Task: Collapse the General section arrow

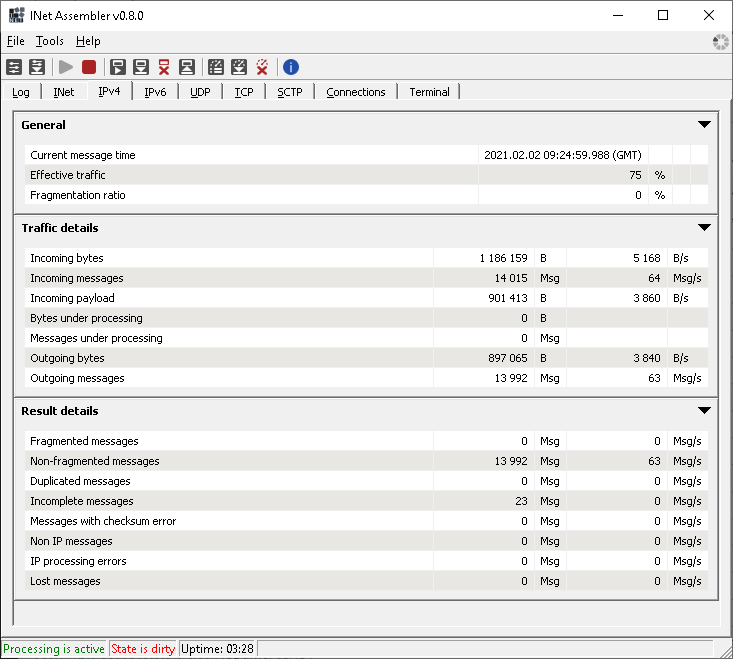Action: [x=704, y=125]
